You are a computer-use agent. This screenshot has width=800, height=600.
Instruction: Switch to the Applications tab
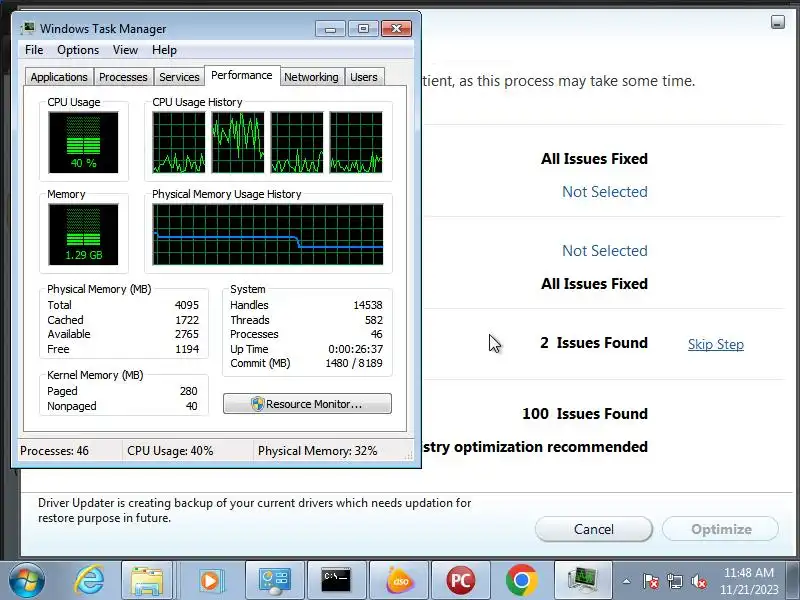tap(59, 77)
